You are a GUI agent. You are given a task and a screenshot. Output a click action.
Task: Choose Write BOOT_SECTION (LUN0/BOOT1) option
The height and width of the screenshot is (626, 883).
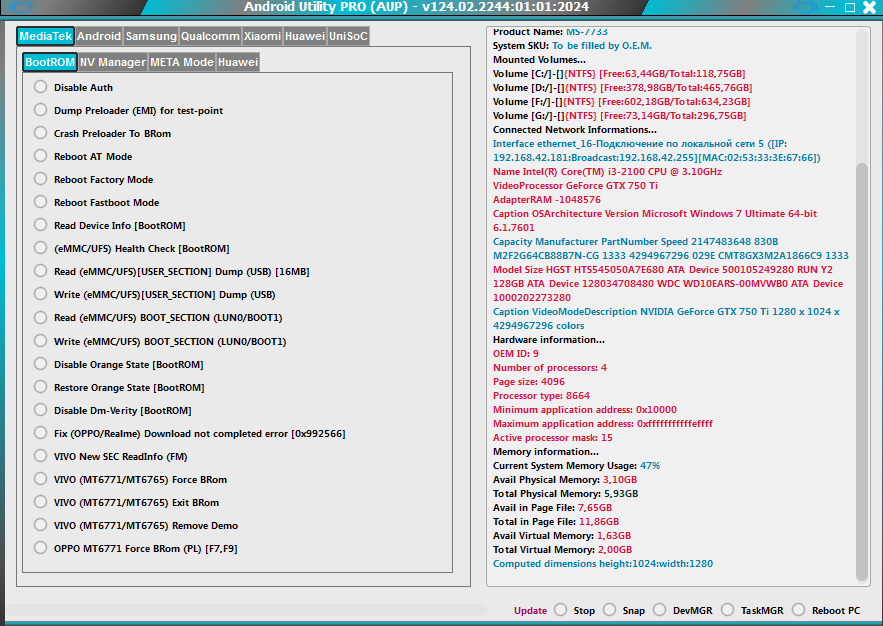click(41, 342)
